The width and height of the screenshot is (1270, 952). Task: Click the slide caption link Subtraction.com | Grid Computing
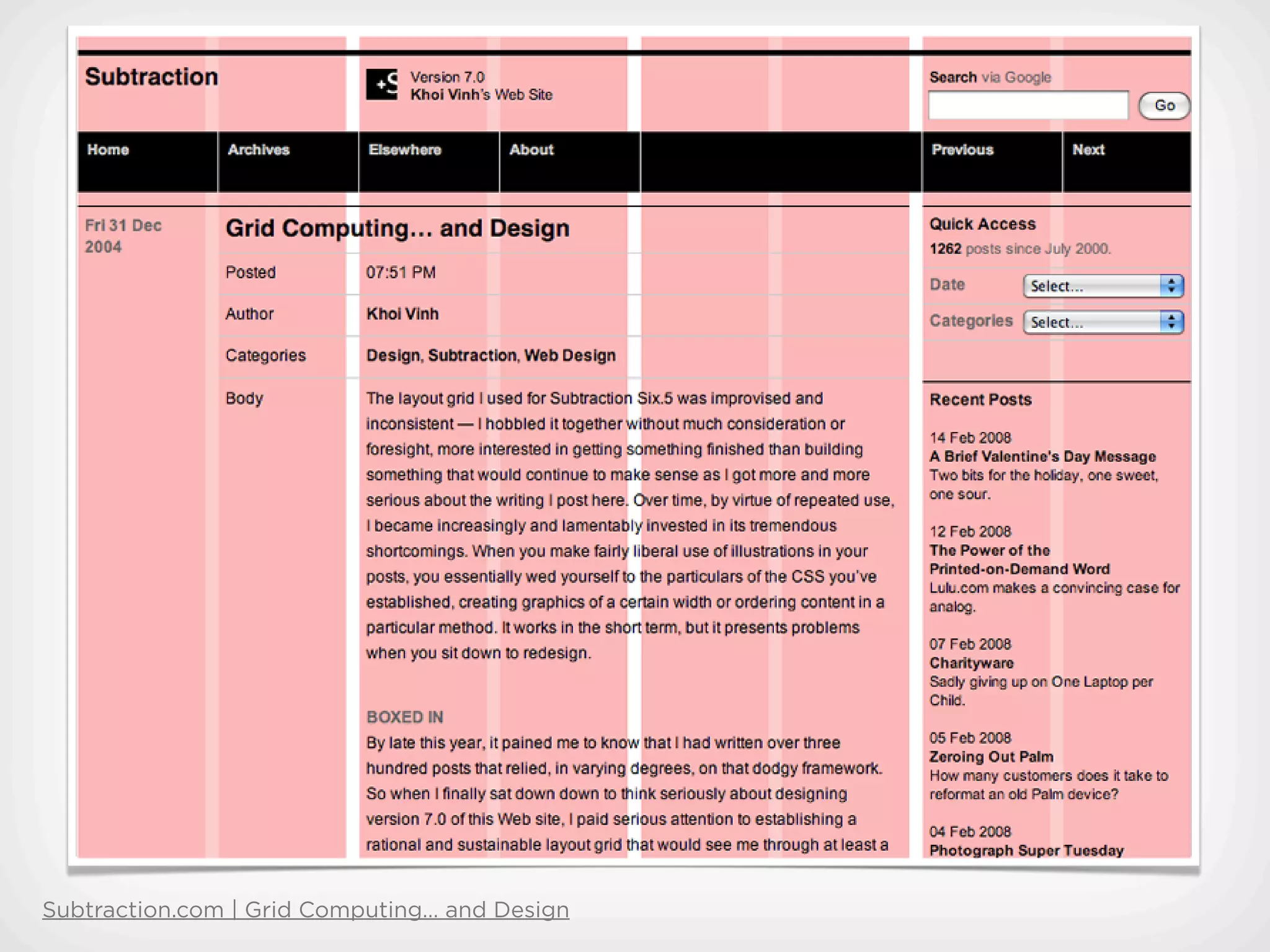(x=306, y=910)
